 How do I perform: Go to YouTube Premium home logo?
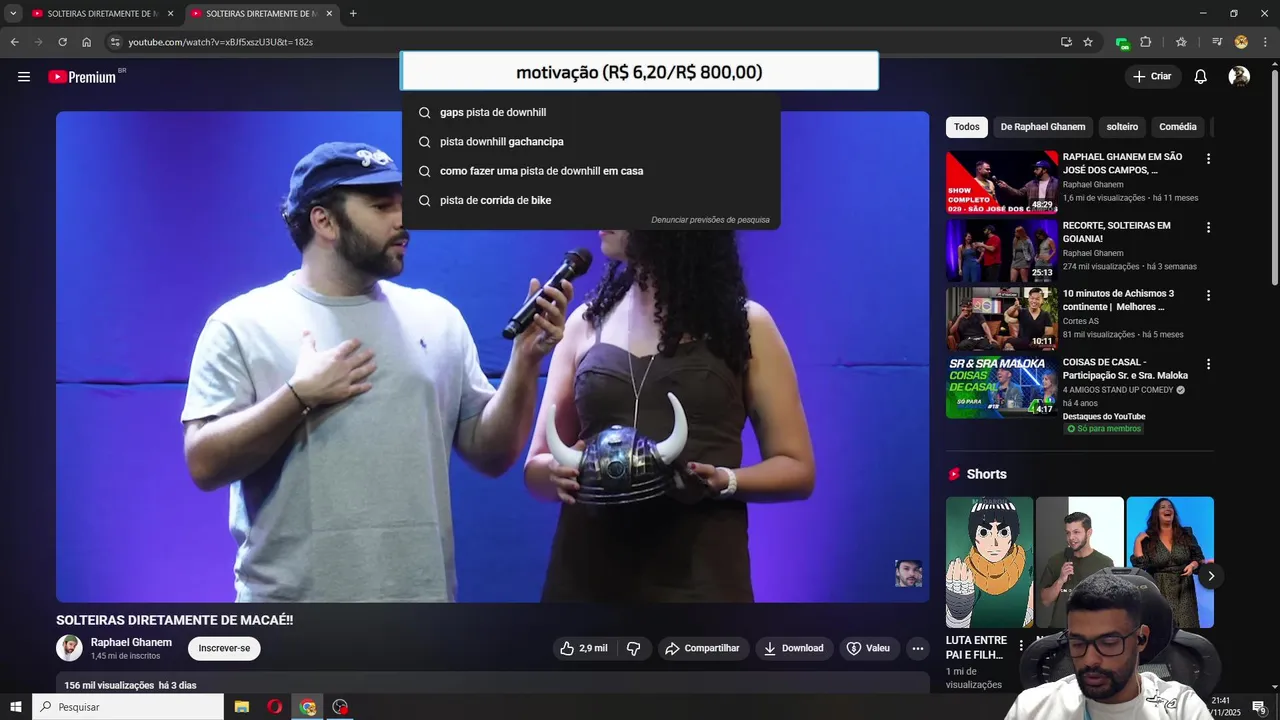pos(82,77)
